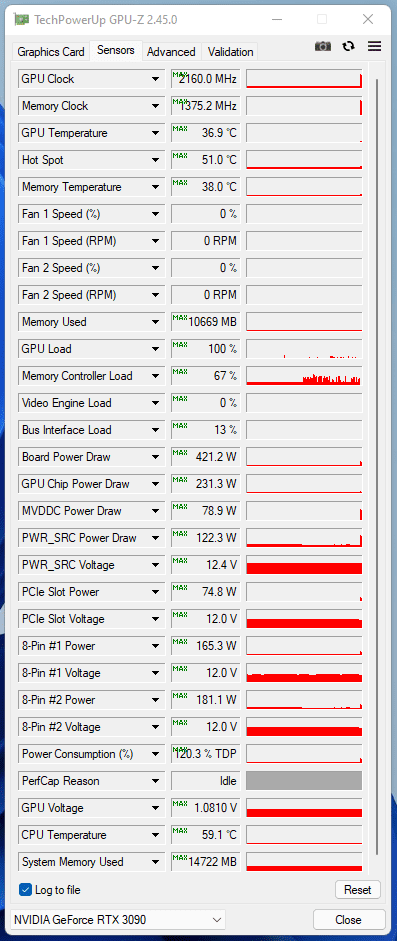Click the Power Consumption value 120.3 % TDP
Viewport: 397px width, 941px height.
pos(206,754)
